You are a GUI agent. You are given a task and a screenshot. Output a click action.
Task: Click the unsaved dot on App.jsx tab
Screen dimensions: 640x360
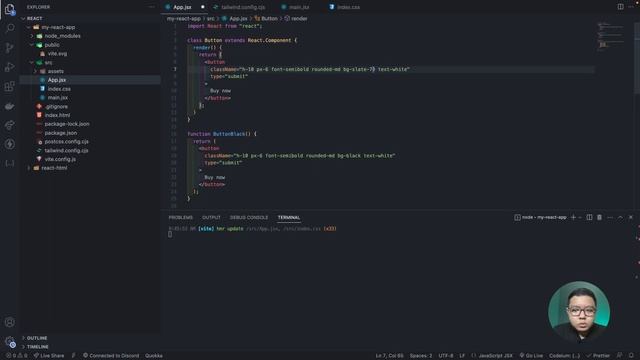click(x=202, y=7)
